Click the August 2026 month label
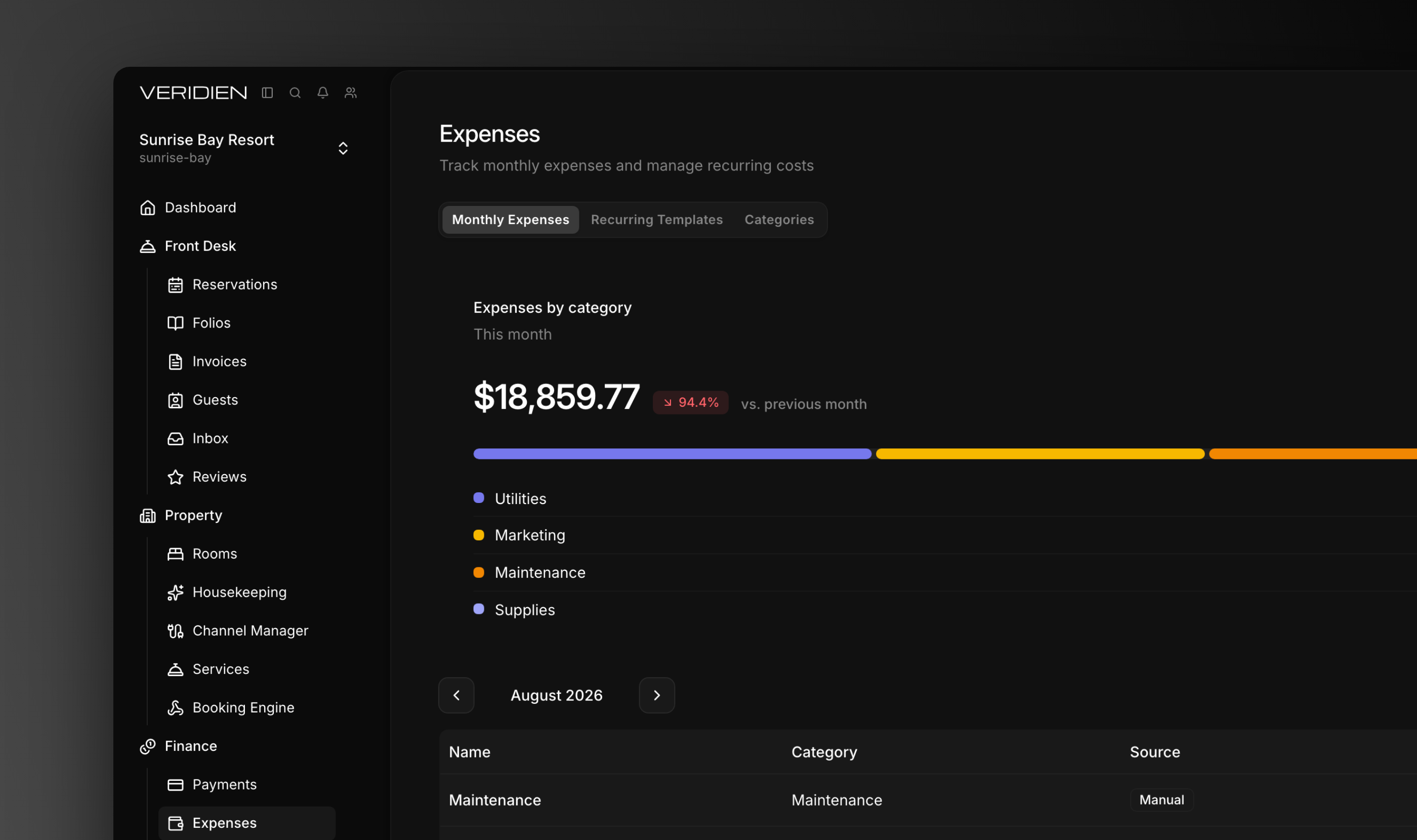Screen dimensions: 1417x840 (x=557, y=696)
